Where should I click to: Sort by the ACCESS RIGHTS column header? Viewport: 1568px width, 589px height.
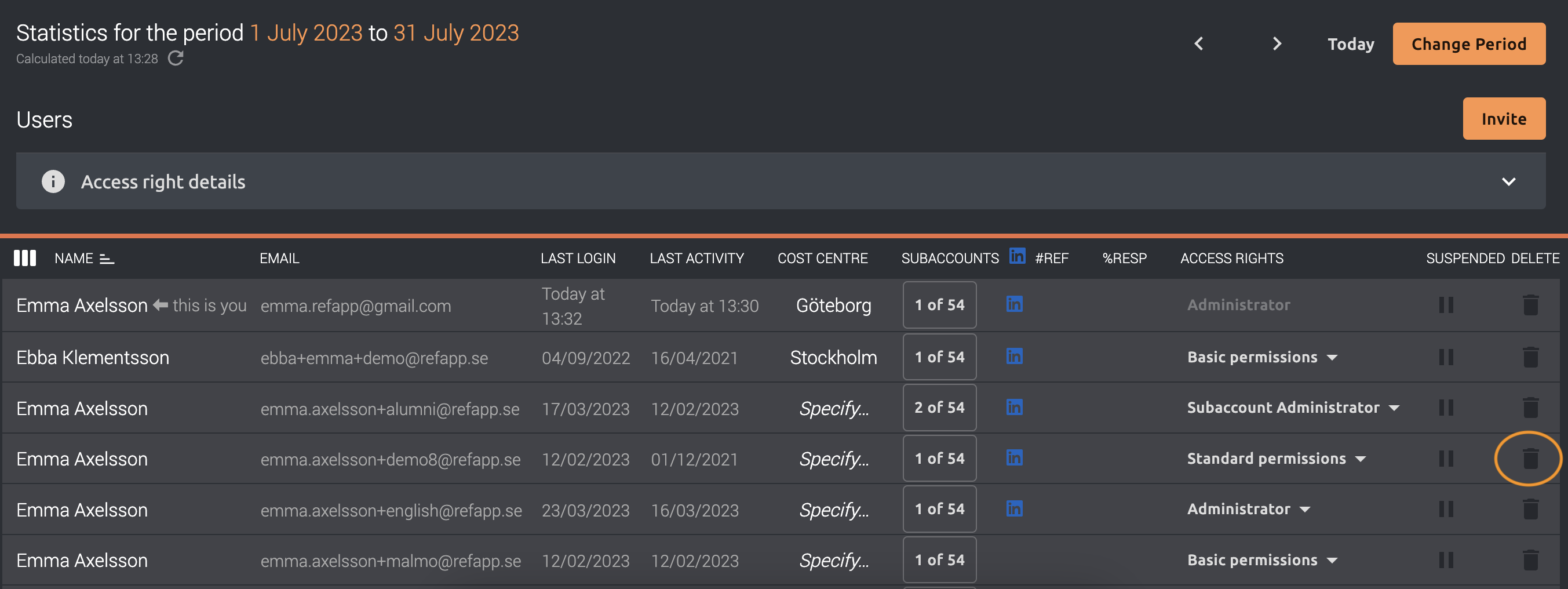pyautogui.click(x=1231, y=258)
